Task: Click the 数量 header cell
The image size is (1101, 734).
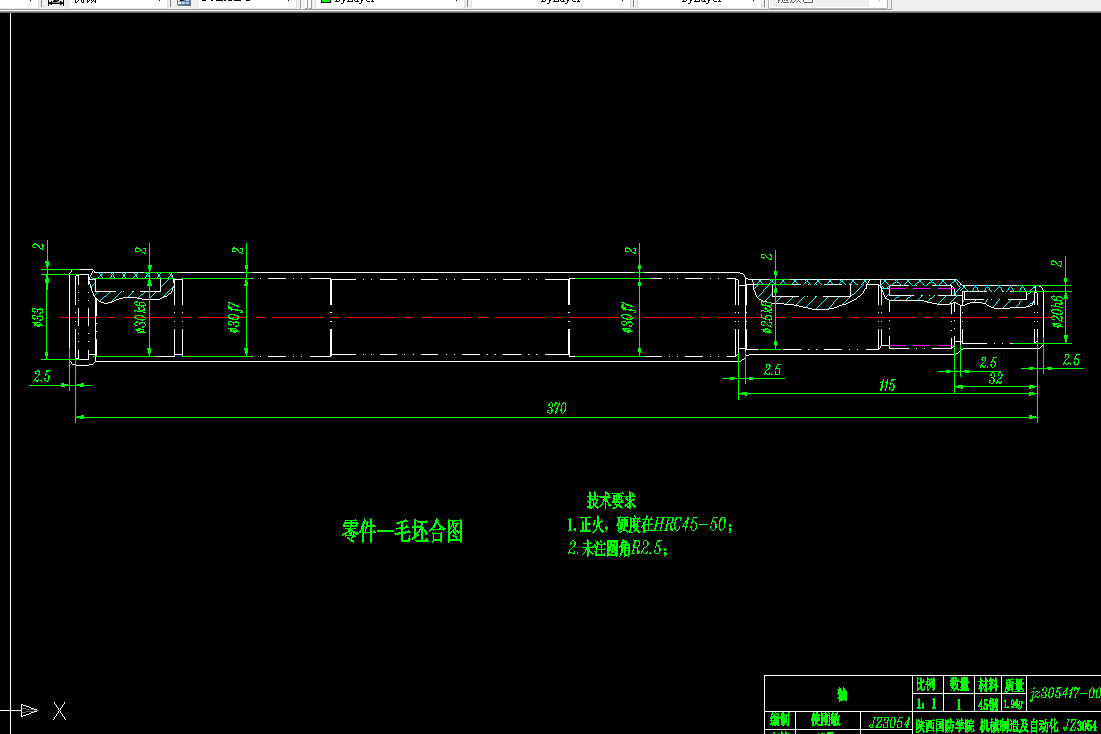Action: [x=959, y=684]
